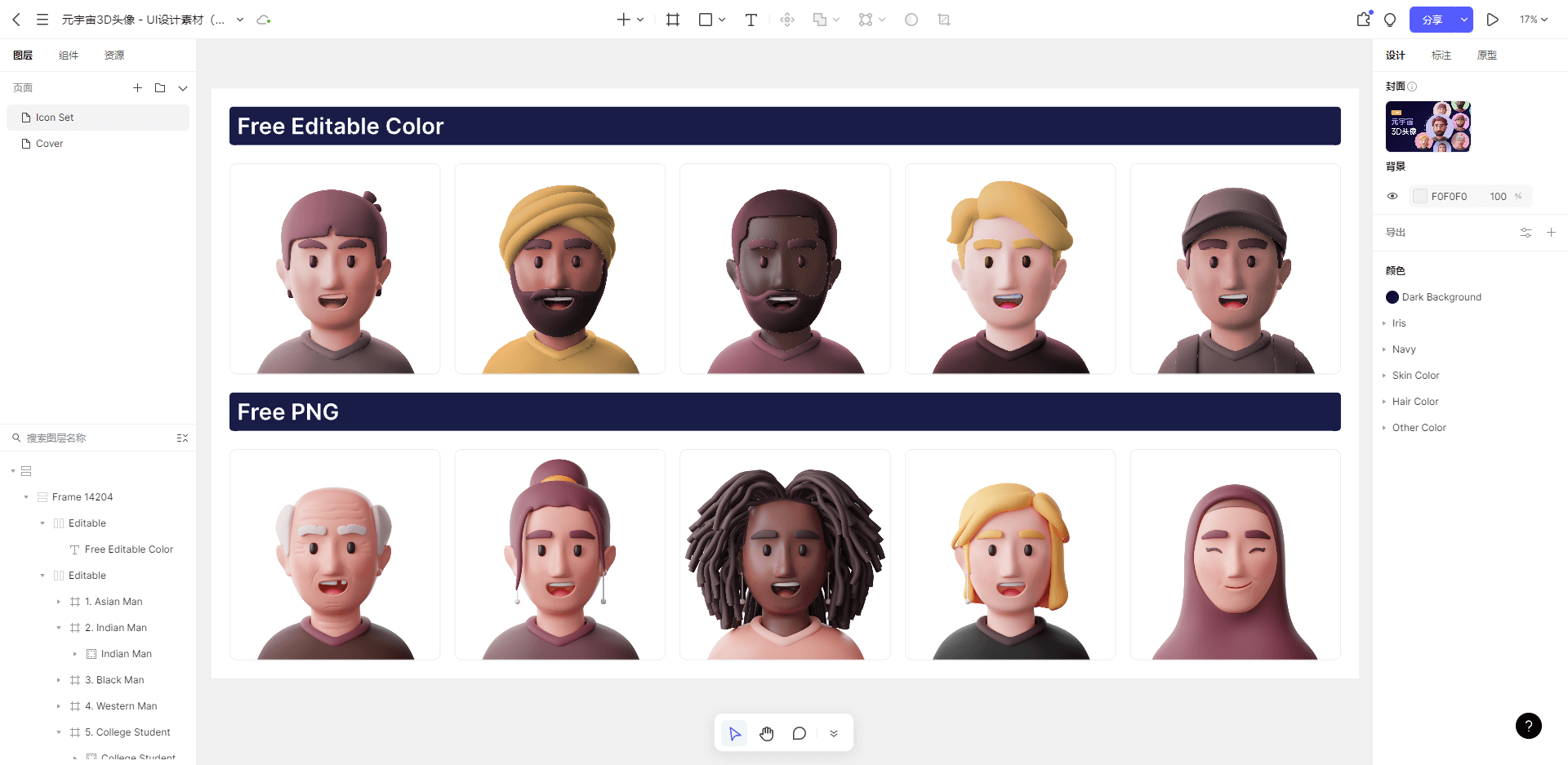Collapse the 2. Indian Man frame
This screenshot has width=1568, height=765.
coord(59,628)
